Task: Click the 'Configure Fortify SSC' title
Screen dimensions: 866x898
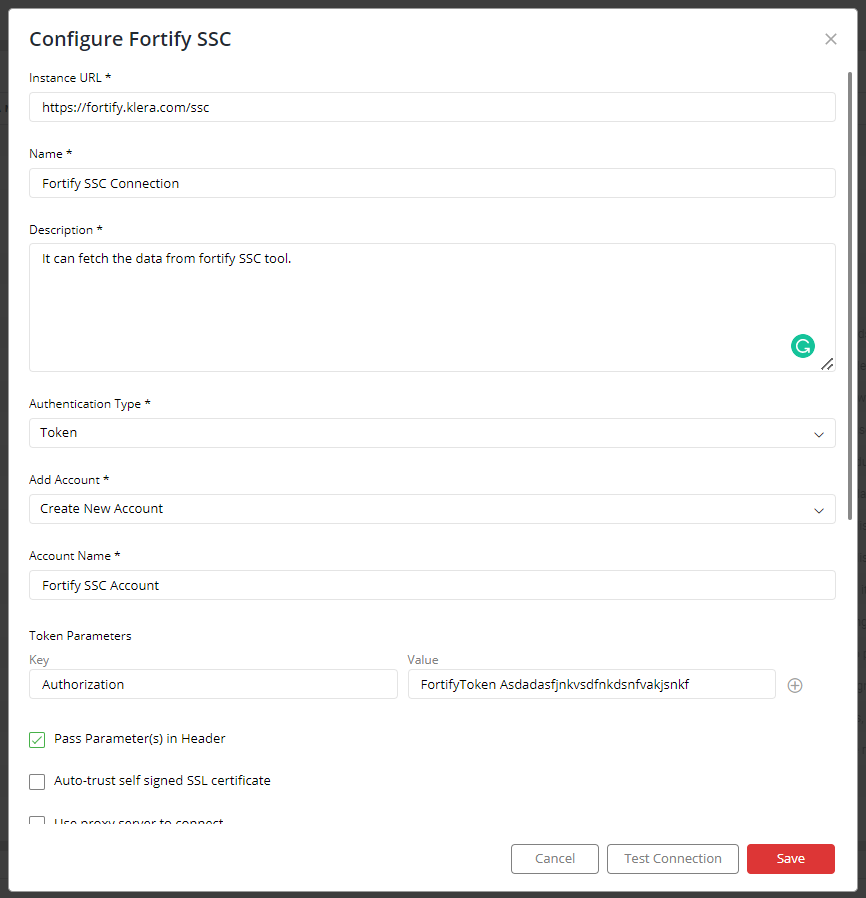Action: coord(130,39)
